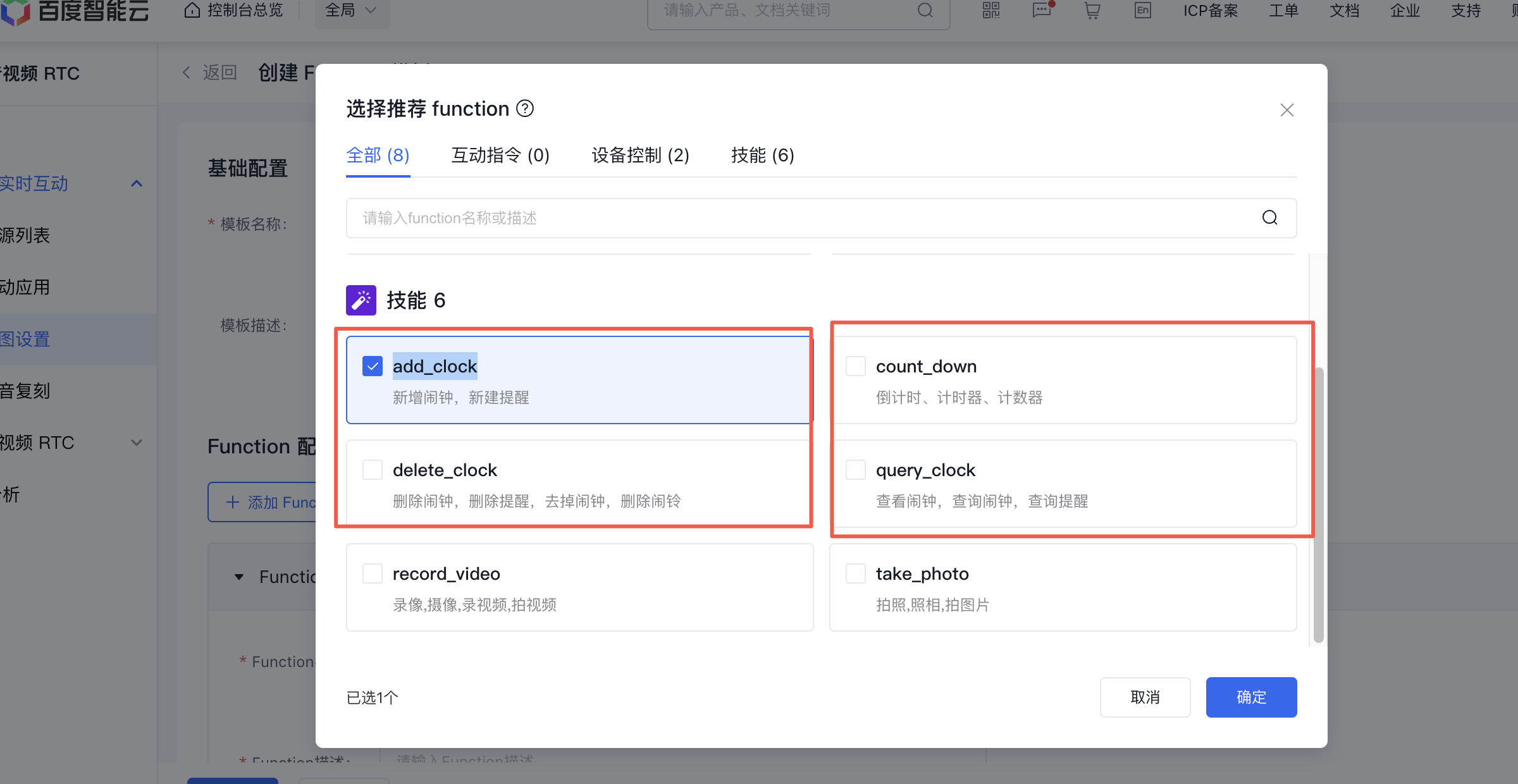Check the delete_clock checkbox

click(373, 470)
